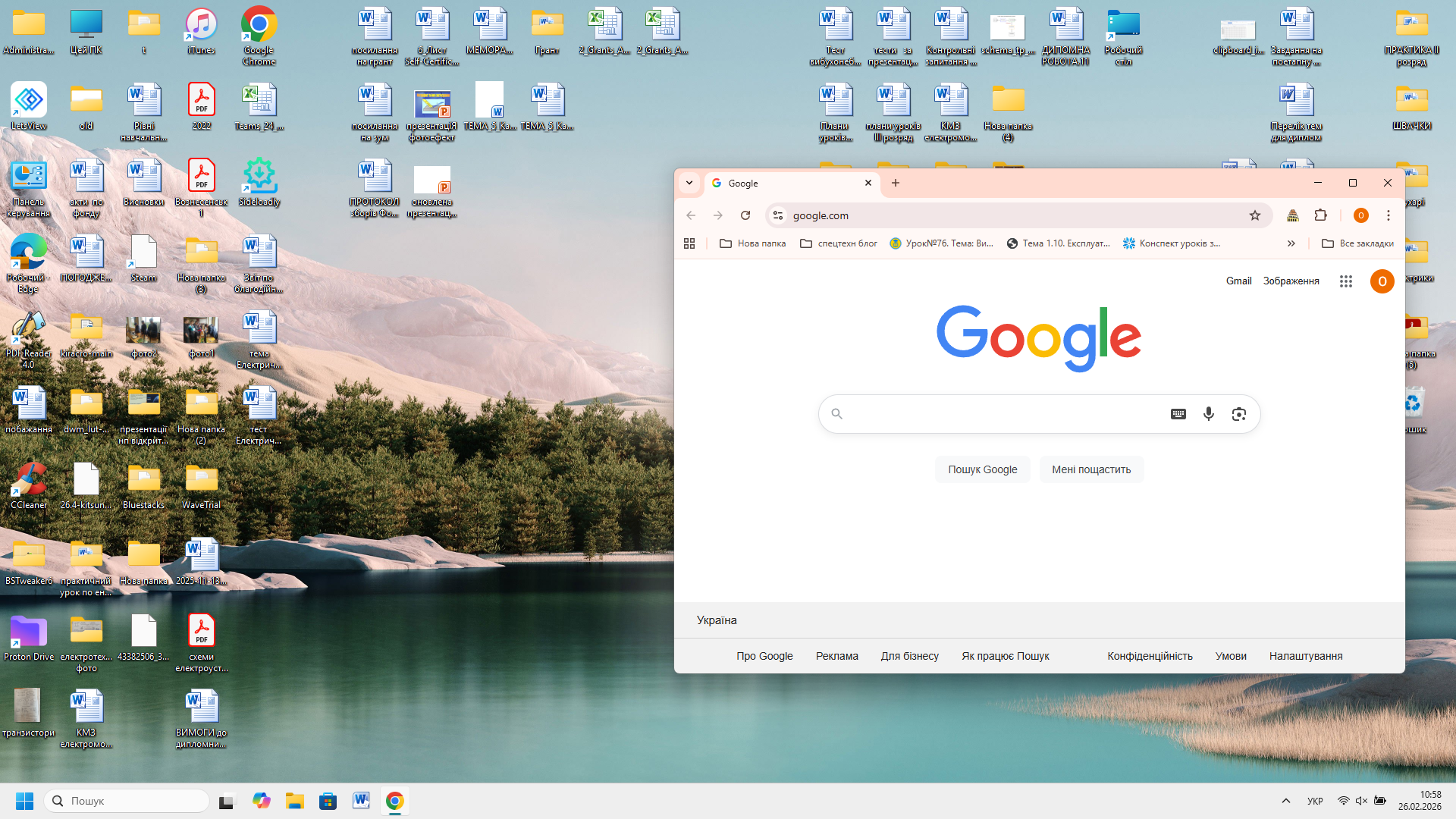1456x819 pixels.
Task: Bookmark this page with star icon
Action: tap(1255, 215)
